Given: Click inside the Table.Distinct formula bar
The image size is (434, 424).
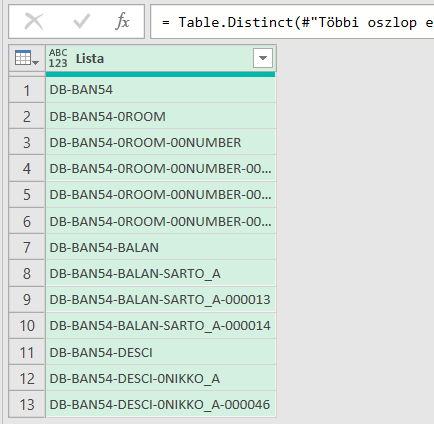Looking at the screenshot, I should pyautogui.click(x=292, y=22).
